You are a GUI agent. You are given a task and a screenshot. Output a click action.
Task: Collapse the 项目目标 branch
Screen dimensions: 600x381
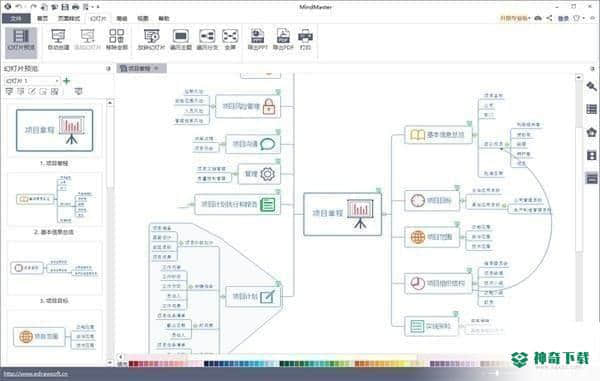(462, 200)
